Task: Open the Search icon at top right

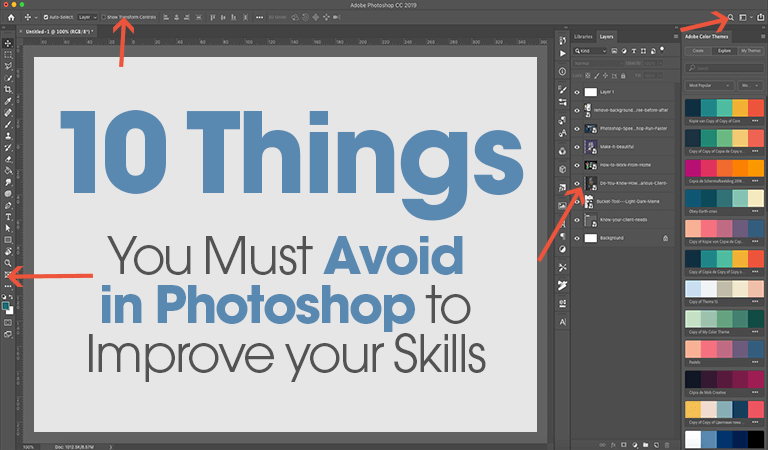Action: (731, 17)
